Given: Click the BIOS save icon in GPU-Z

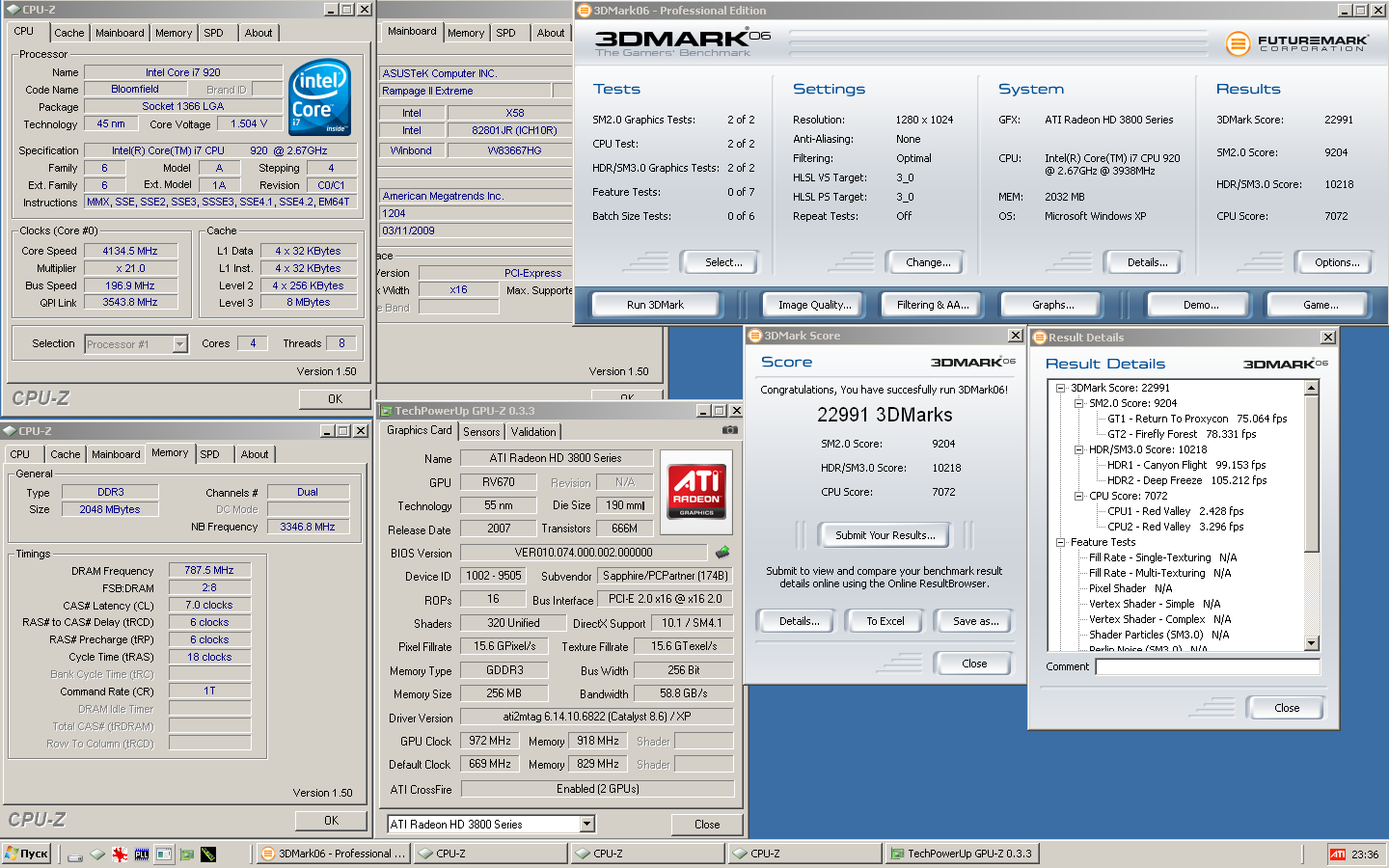Looking at the screenshot, I should [x=722, y=553].
